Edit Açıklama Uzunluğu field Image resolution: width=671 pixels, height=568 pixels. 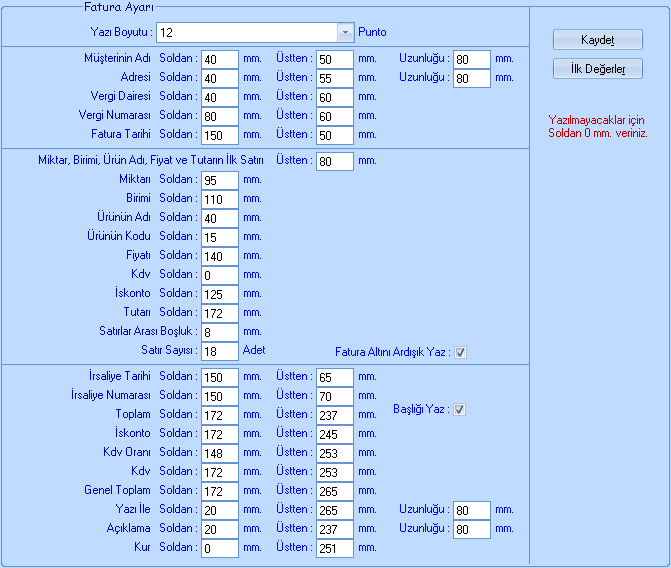tap(472, 529)
